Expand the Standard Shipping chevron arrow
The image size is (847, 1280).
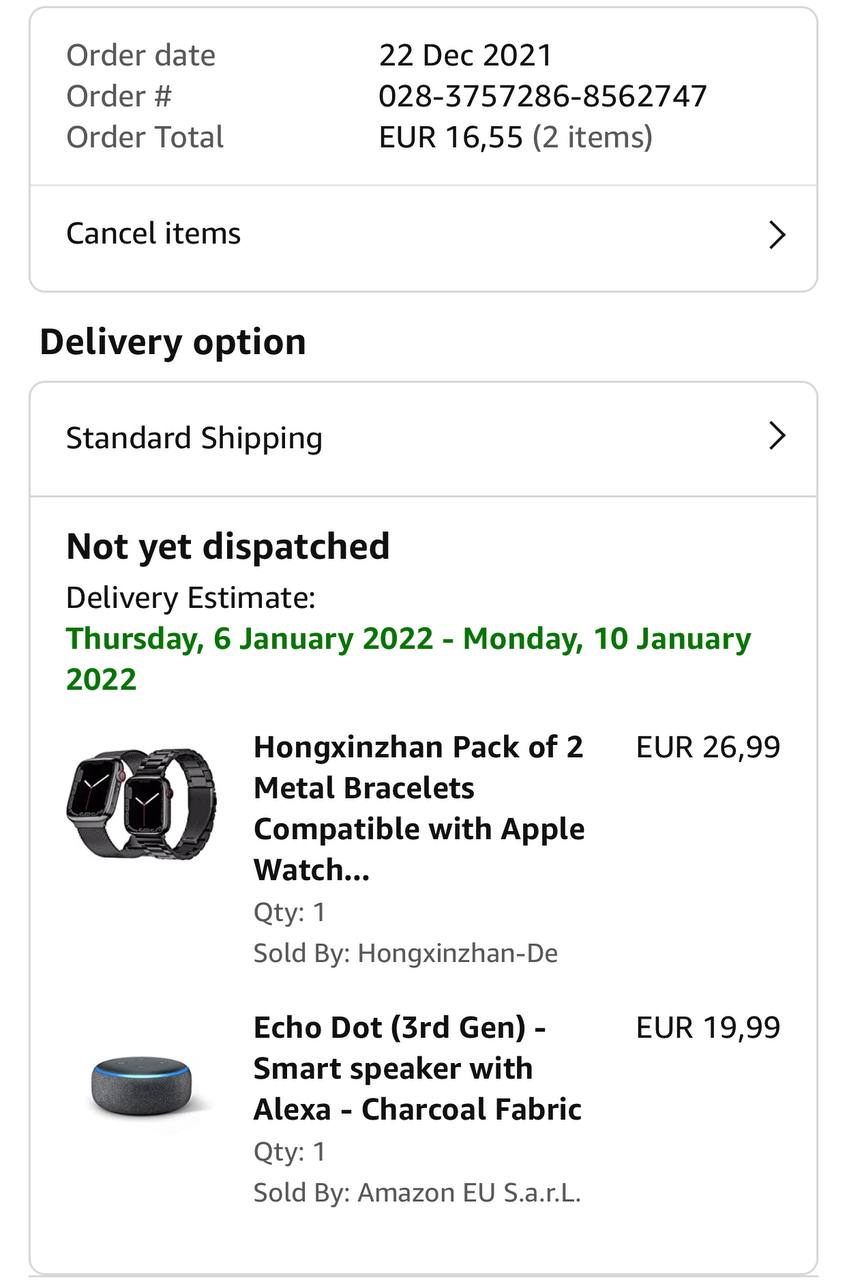pos(777,436)
